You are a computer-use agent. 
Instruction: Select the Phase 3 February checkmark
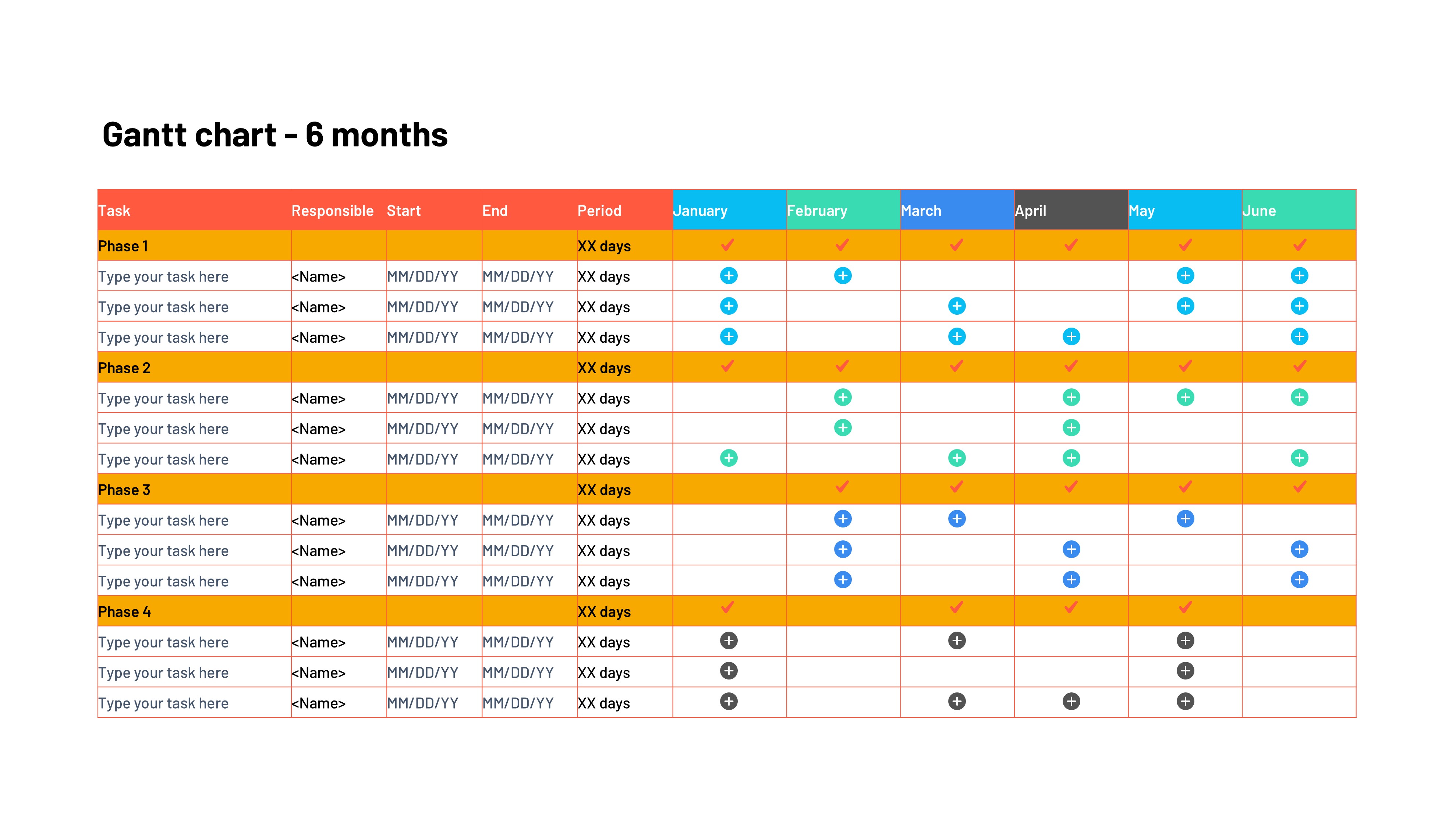pos(842,487)
